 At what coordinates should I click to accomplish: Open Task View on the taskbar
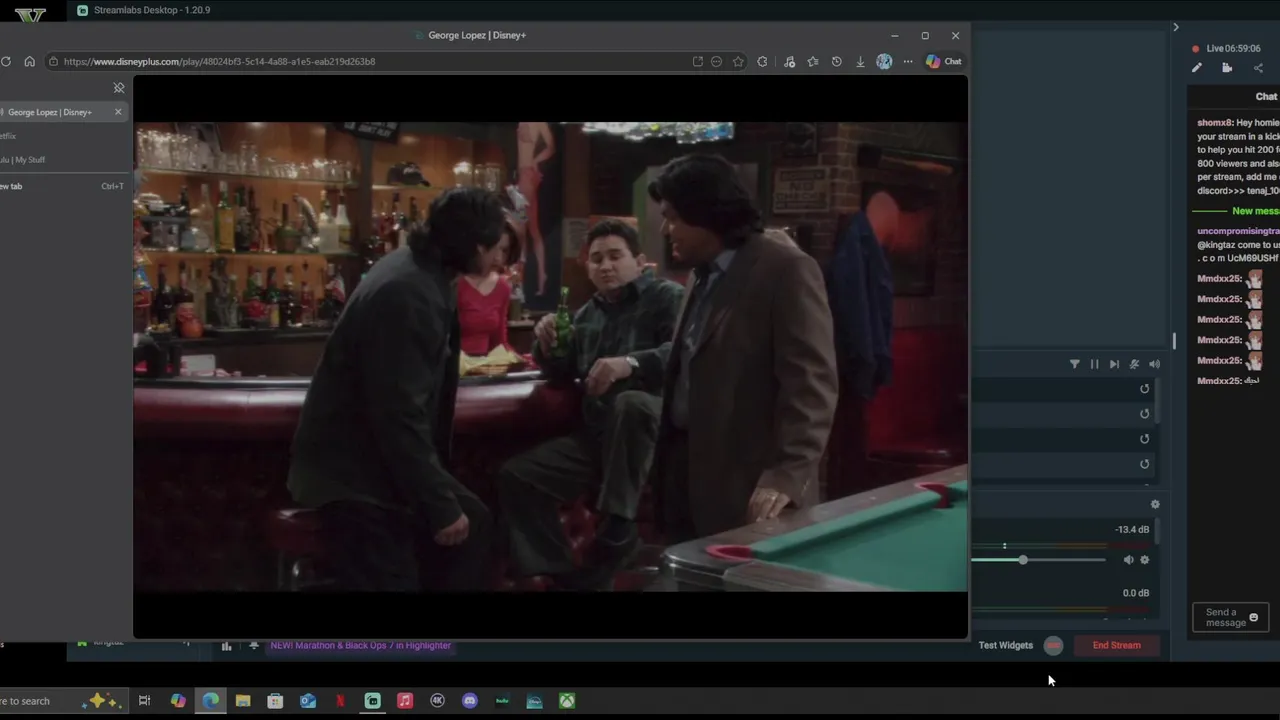[144, 701]
